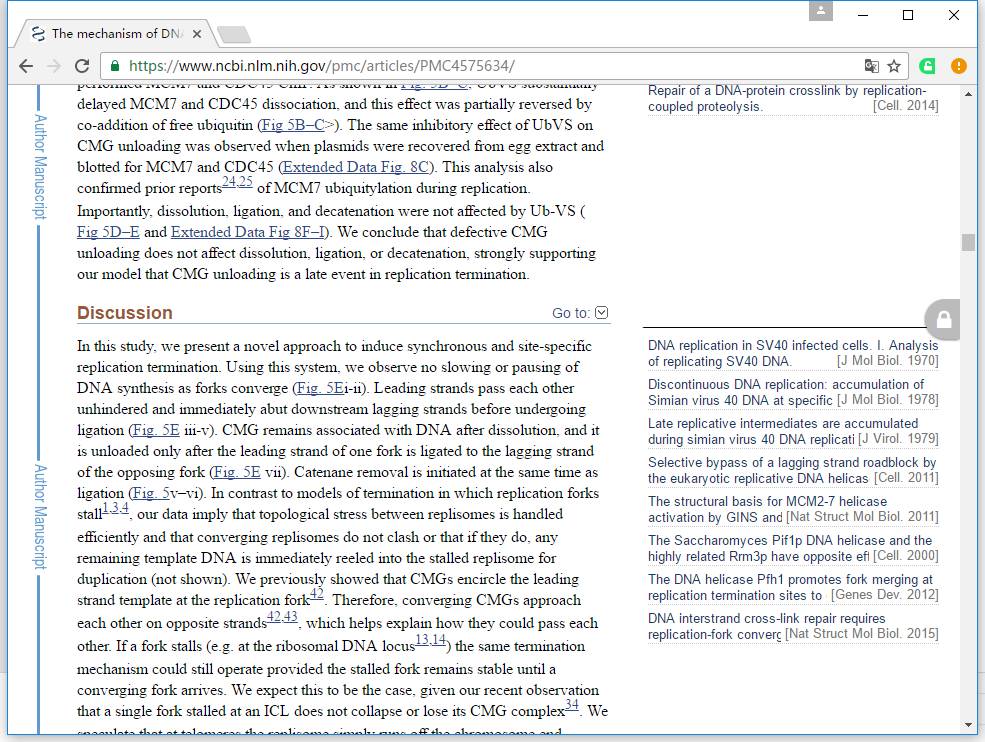985x742 pixels.
Task: Reload the current page
Action: pyautogui.click(x=82, y=66)
